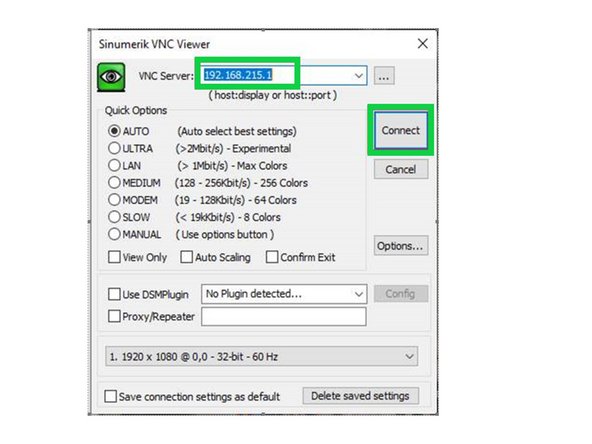Open the No Plugin detected dropdown
The height and width of the screenshot is (444, 592).
(284, 294)
